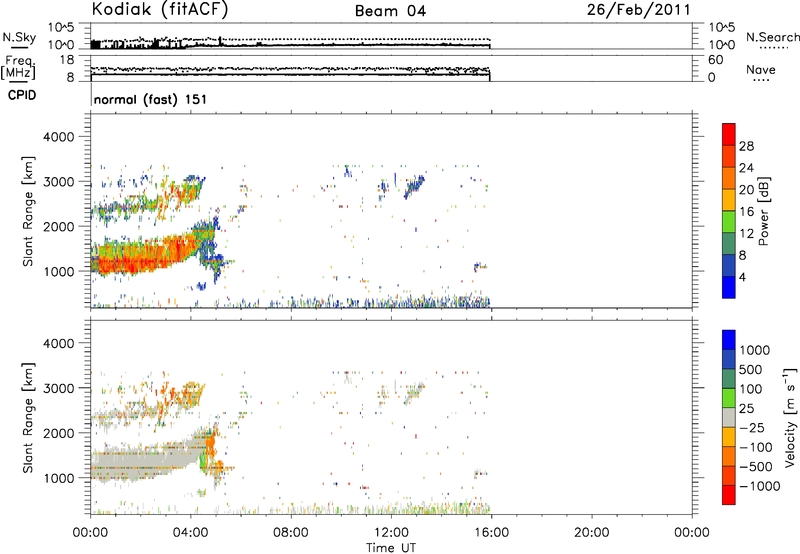Click the '04:00' time tick label
Viewport: 800px width, 554px height.
191,533
